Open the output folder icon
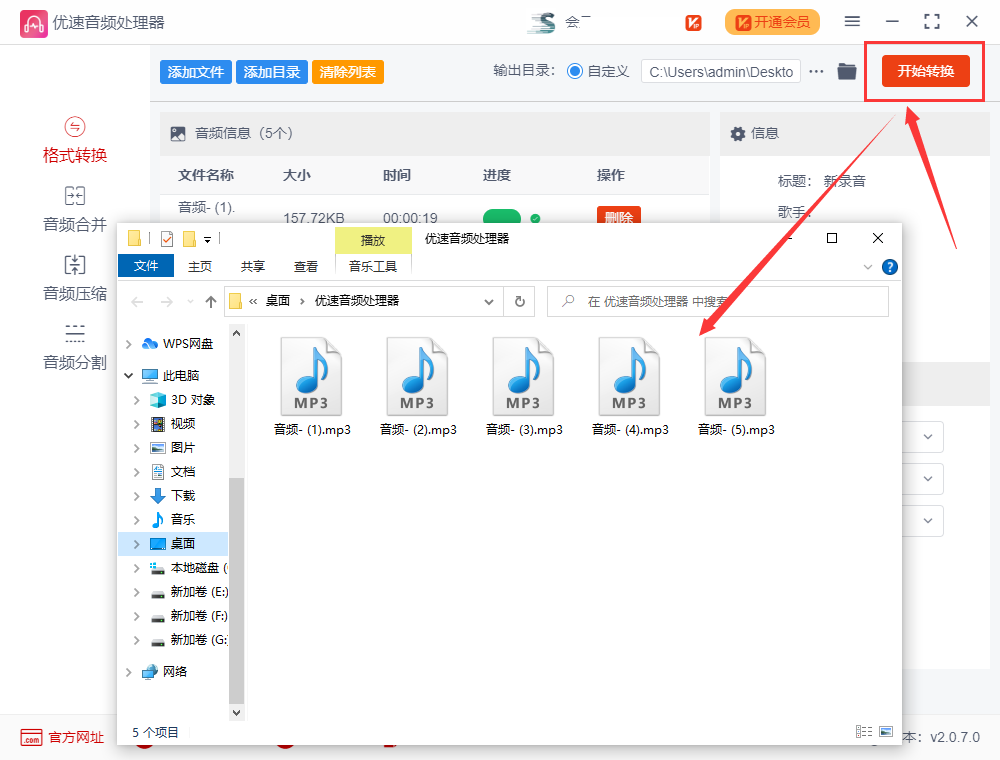The height and width of the screenshot is (760, 1000). [847, 71]
